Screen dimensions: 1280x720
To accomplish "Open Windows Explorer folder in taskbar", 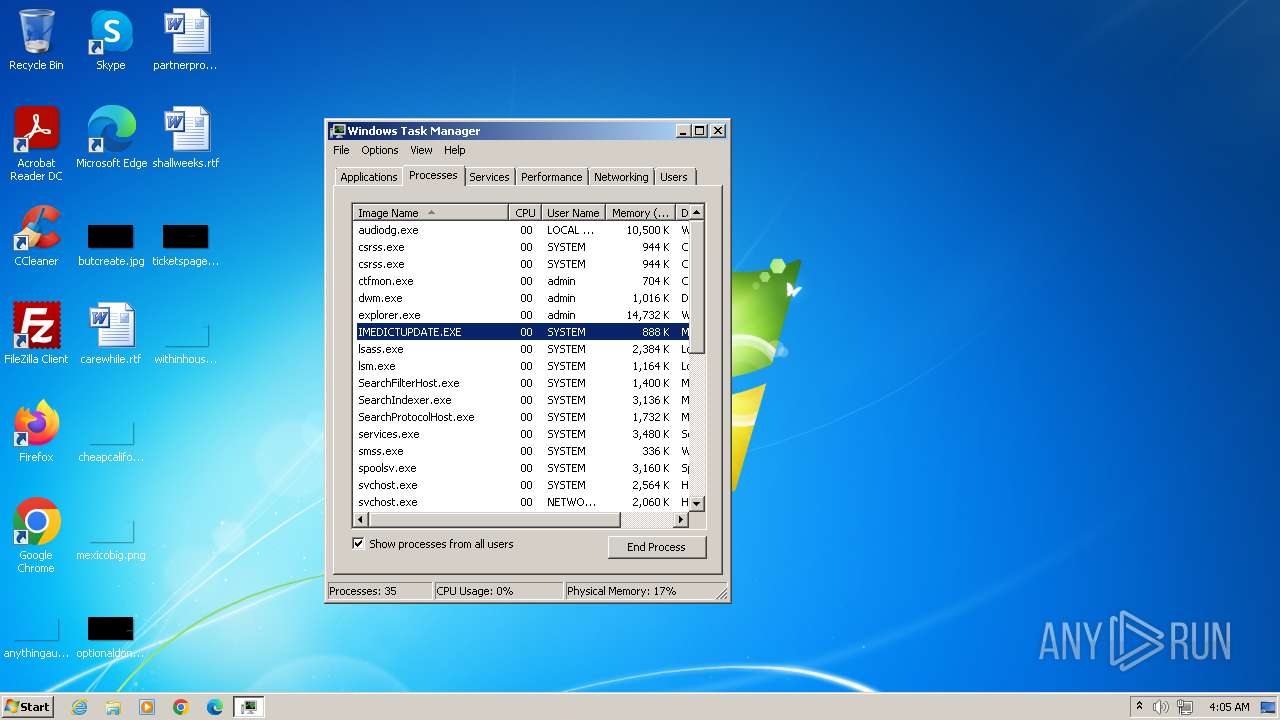I will [113, 707].
